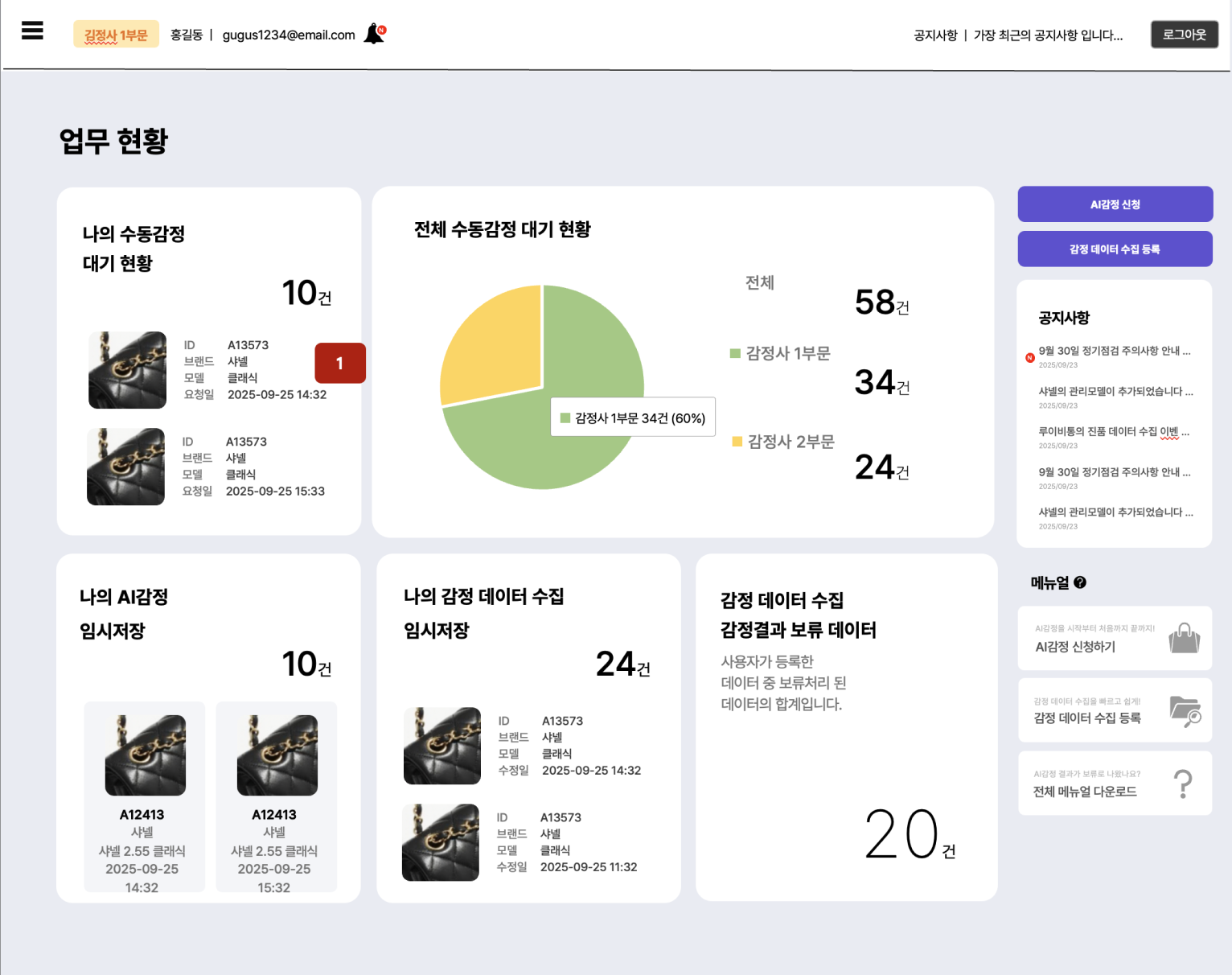
Task: Click the help icon next to 메뉴얼
Action: click(x=1080, y=582)
